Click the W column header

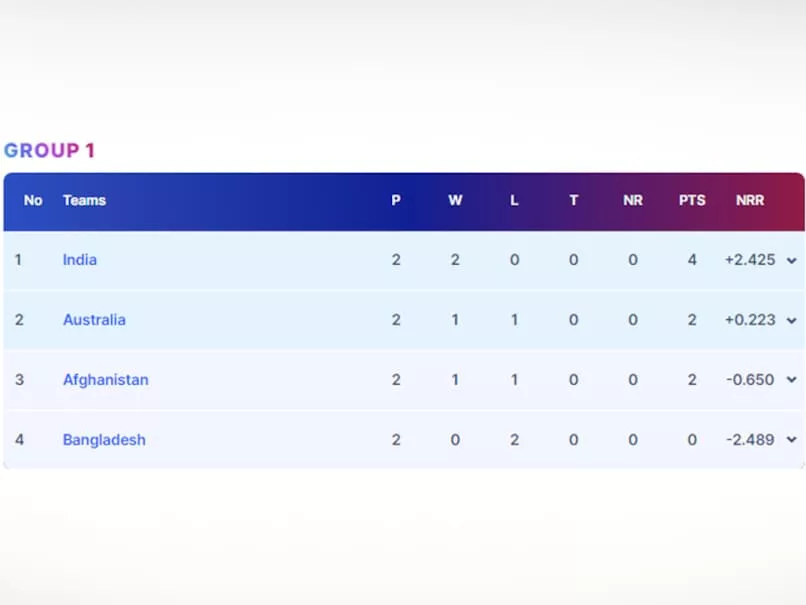point(455,200)
